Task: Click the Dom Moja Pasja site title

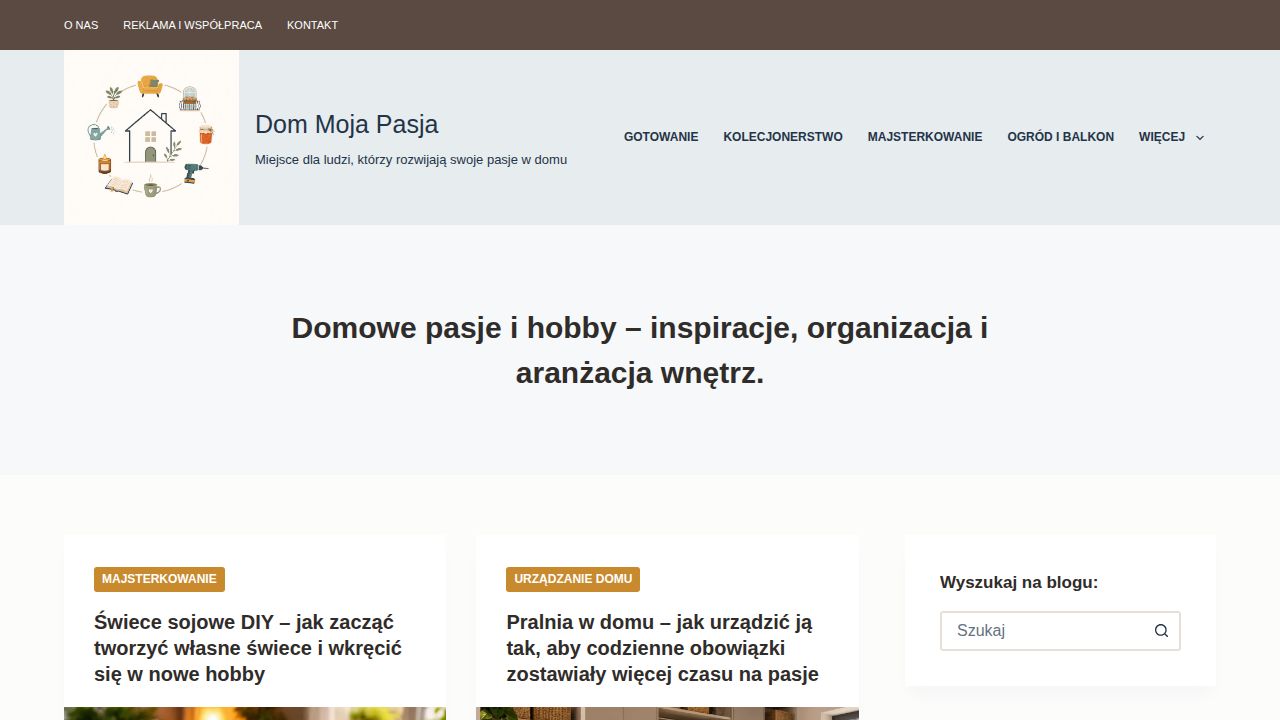Action: 346,124
